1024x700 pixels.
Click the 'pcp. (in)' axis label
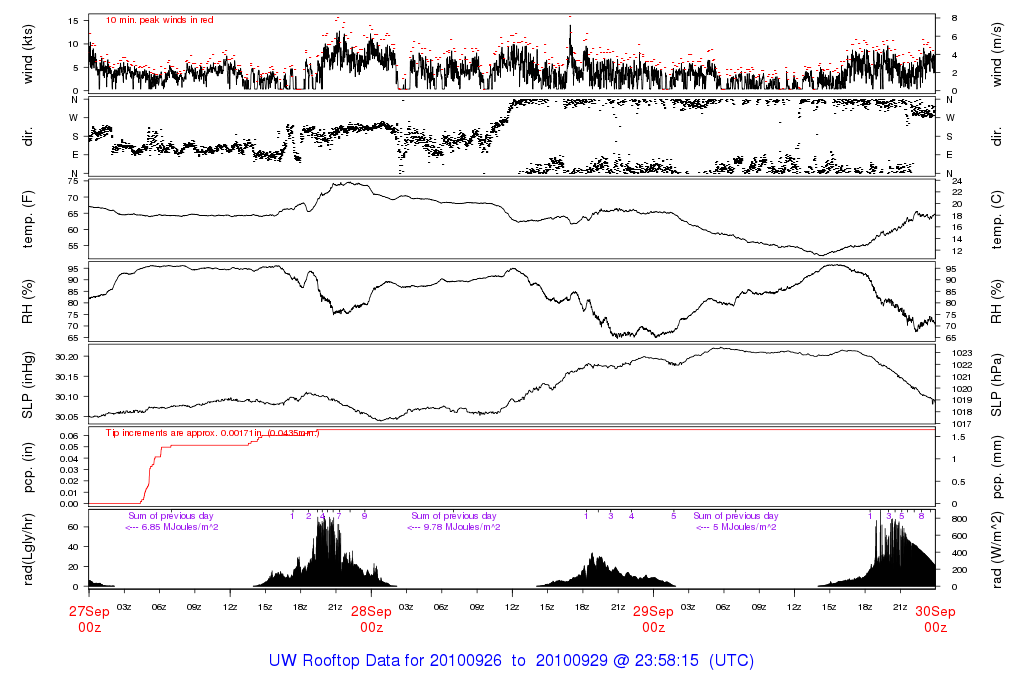27,467
